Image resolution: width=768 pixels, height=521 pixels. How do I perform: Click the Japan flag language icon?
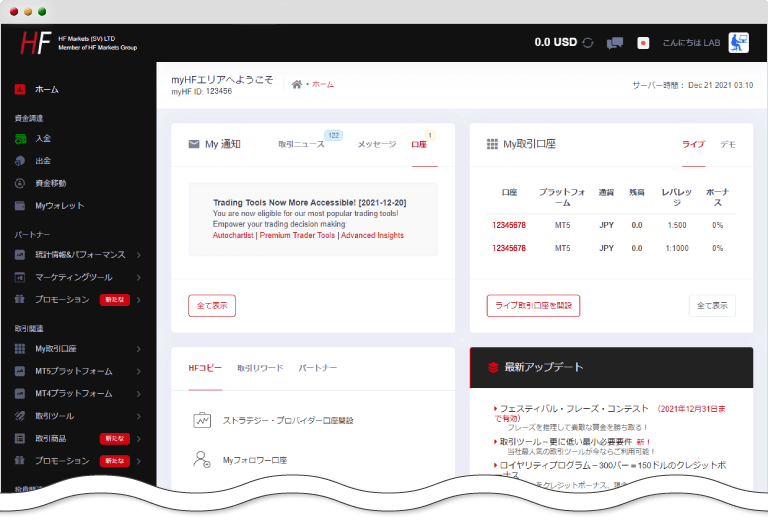pos(643,43)
